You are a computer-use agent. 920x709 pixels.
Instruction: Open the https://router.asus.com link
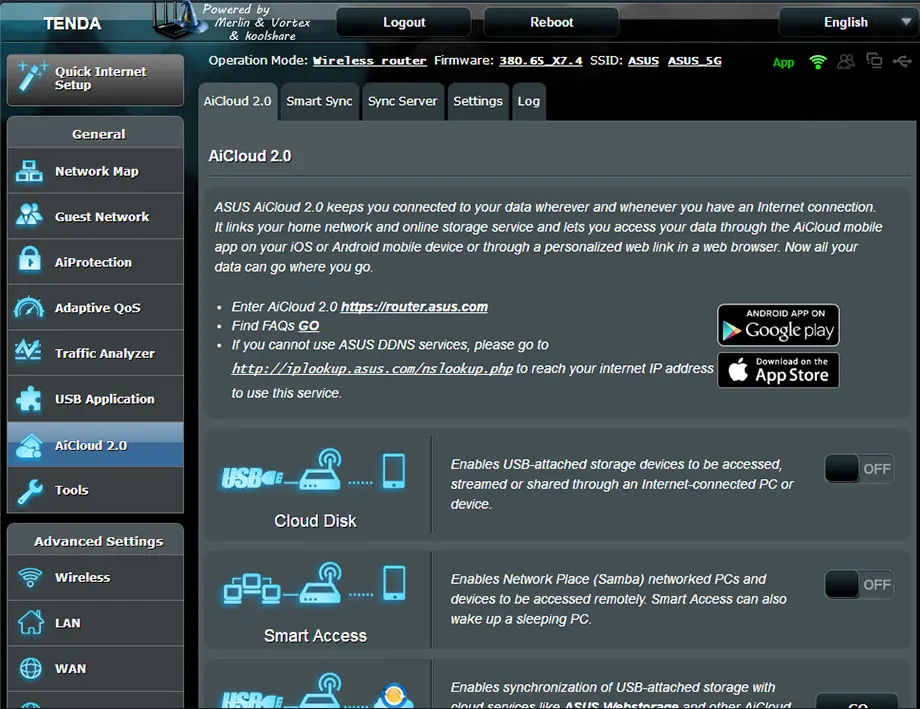(414, 307)
